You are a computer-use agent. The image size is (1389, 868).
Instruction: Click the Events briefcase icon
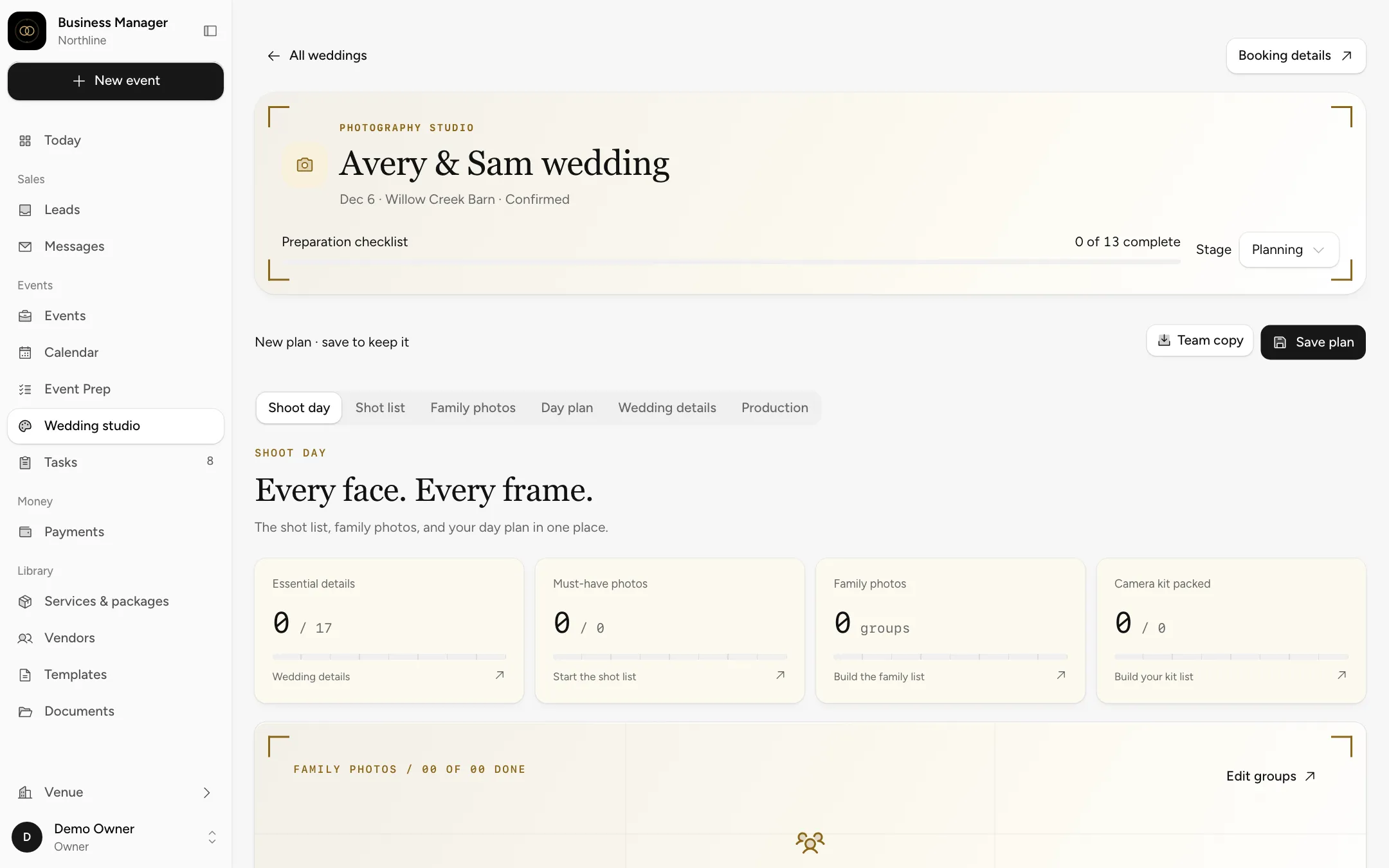tap(25, 316)
